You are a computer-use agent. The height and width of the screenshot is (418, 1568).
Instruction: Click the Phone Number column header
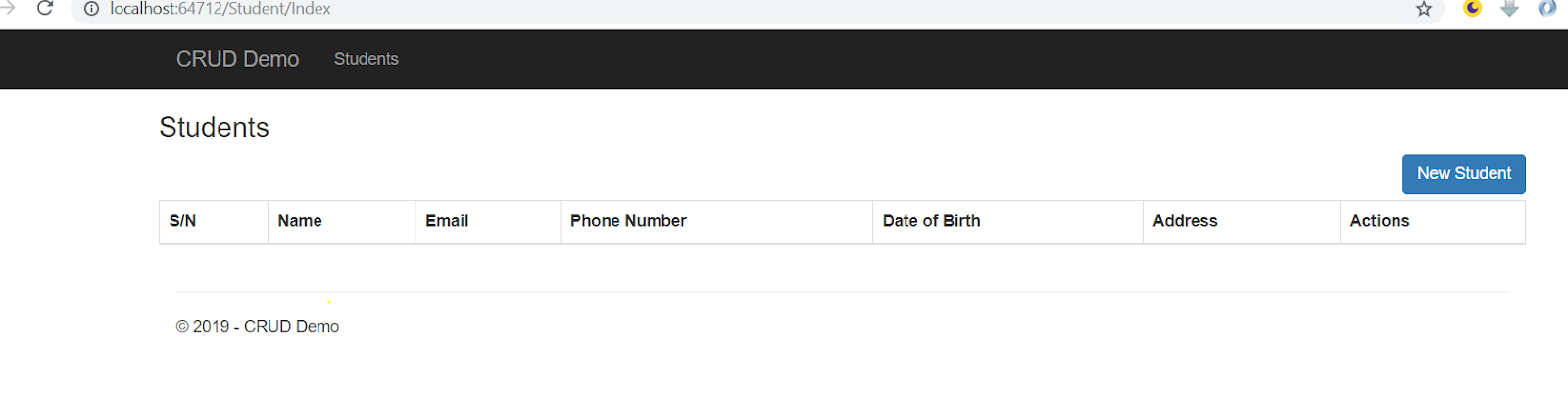coord(628,221)
